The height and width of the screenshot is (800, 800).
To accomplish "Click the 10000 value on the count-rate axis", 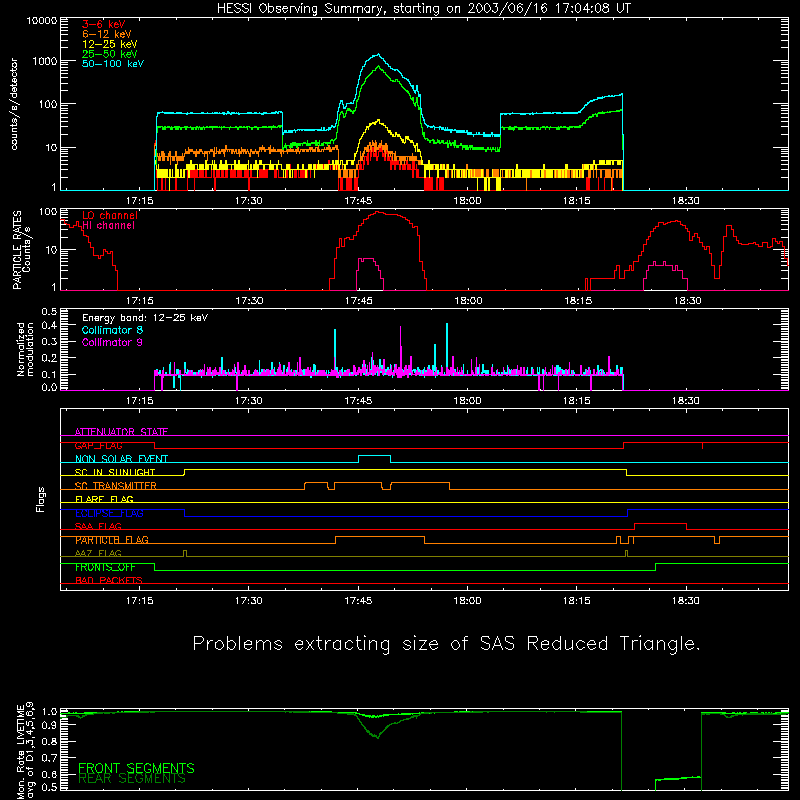I will (x=42, y=21).
